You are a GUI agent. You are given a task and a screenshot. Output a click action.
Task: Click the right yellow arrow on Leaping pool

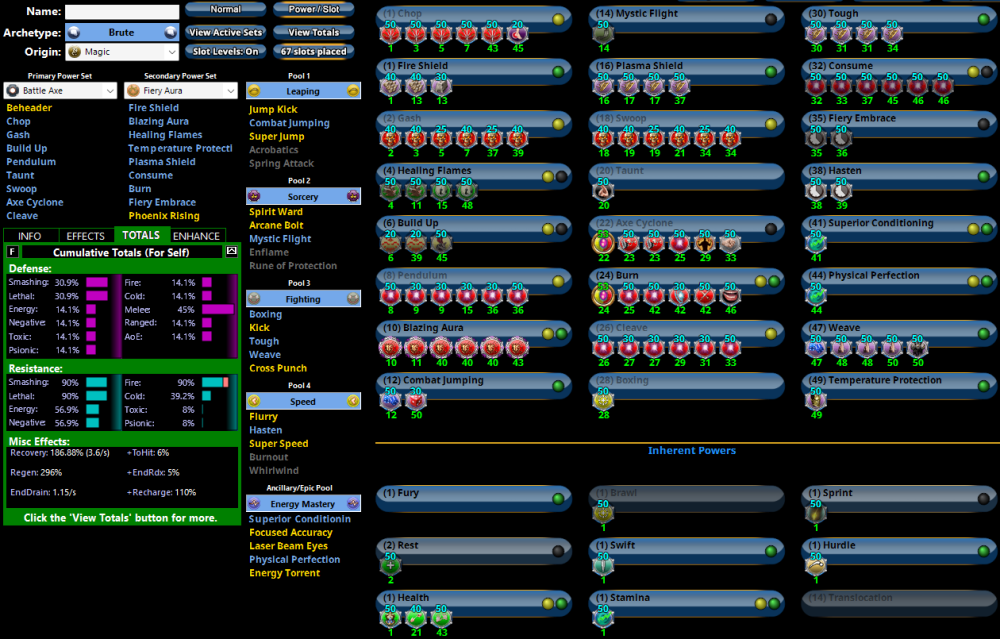[x=353, y=91]
